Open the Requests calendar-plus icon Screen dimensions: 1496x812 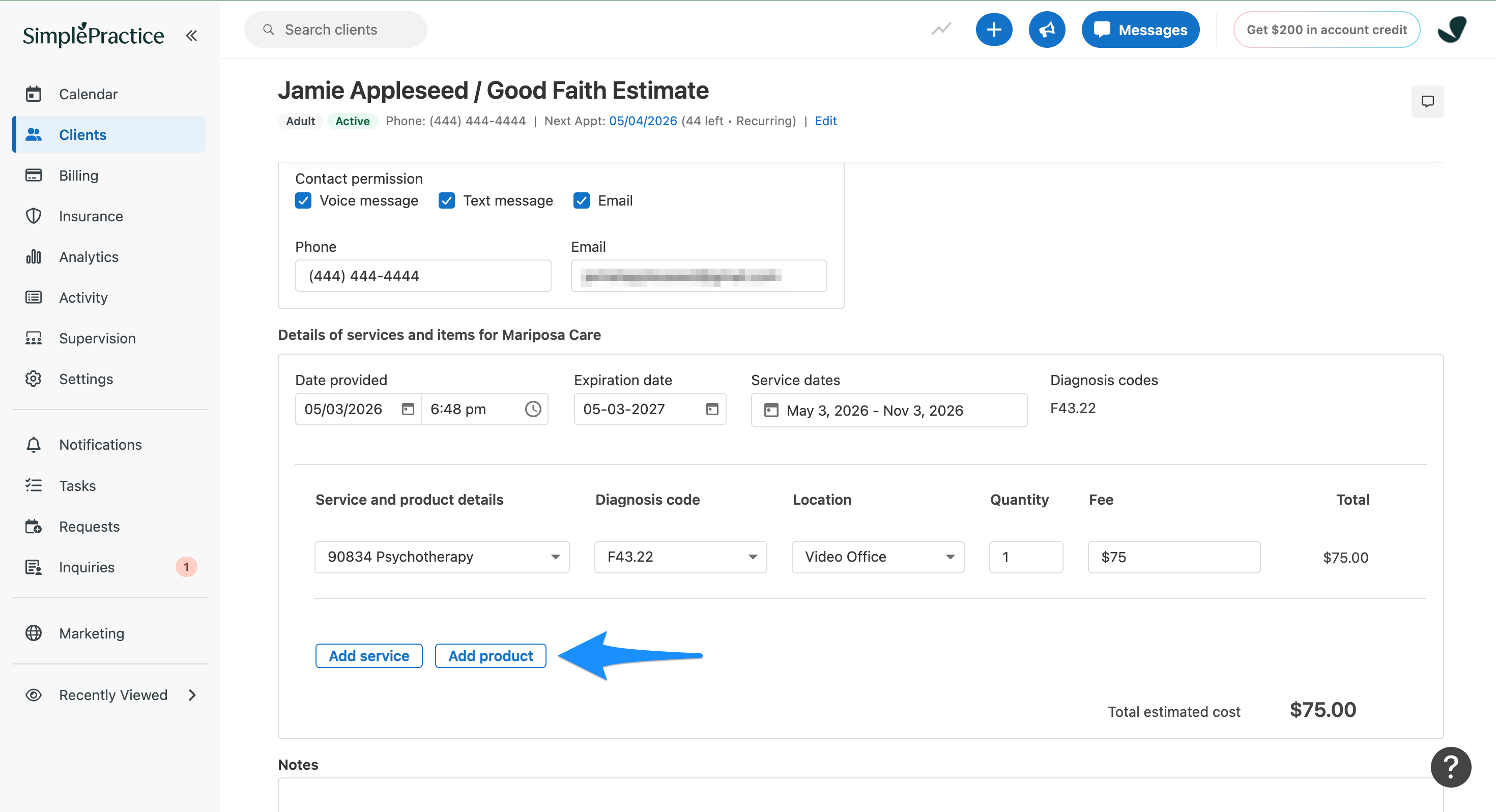pyautogui.click(x=34, y=526)
